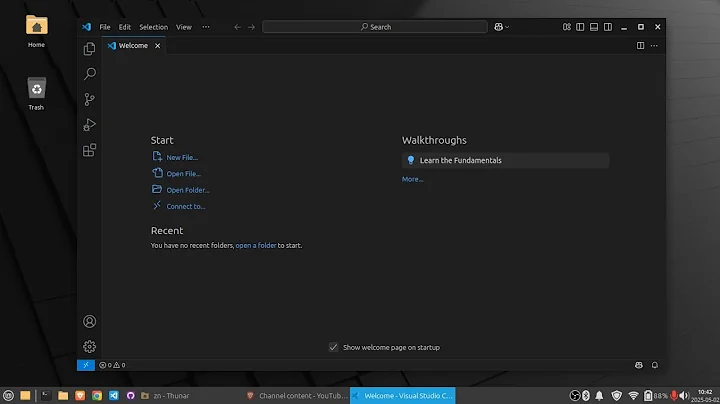Expand the hidden menus ellipsis in menu bar
720x404 pixels.
[206, 27]
